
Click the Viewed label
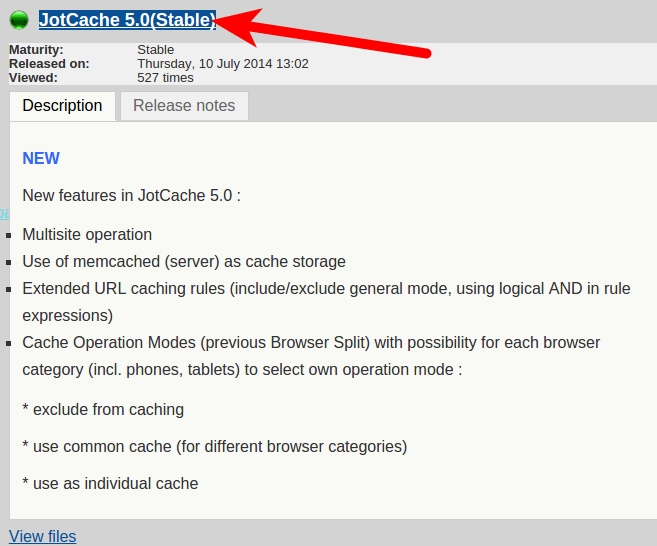pyautogui.click(x=33, y=78)
